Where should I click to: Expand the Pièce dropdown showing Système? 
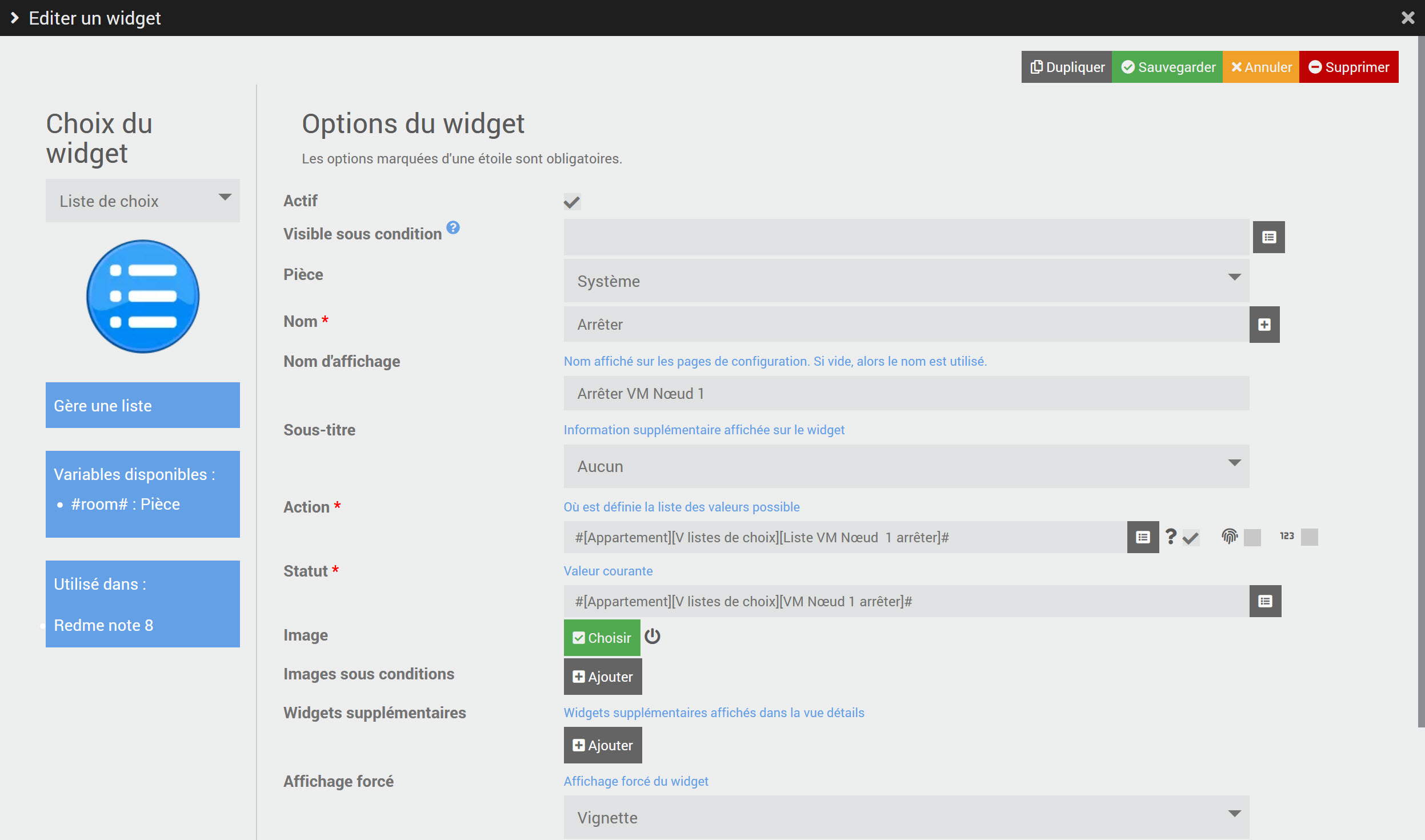click(x=906, y=281)
